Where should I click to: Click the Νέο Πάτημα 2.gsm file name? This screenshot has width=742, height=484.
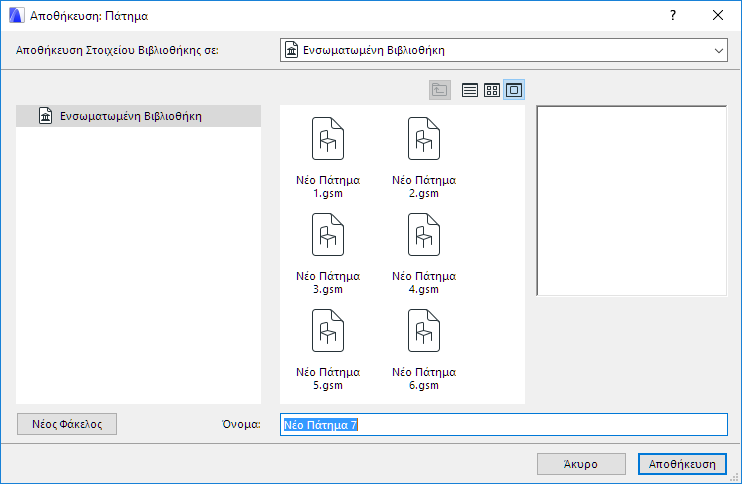[x=424, y=186]
